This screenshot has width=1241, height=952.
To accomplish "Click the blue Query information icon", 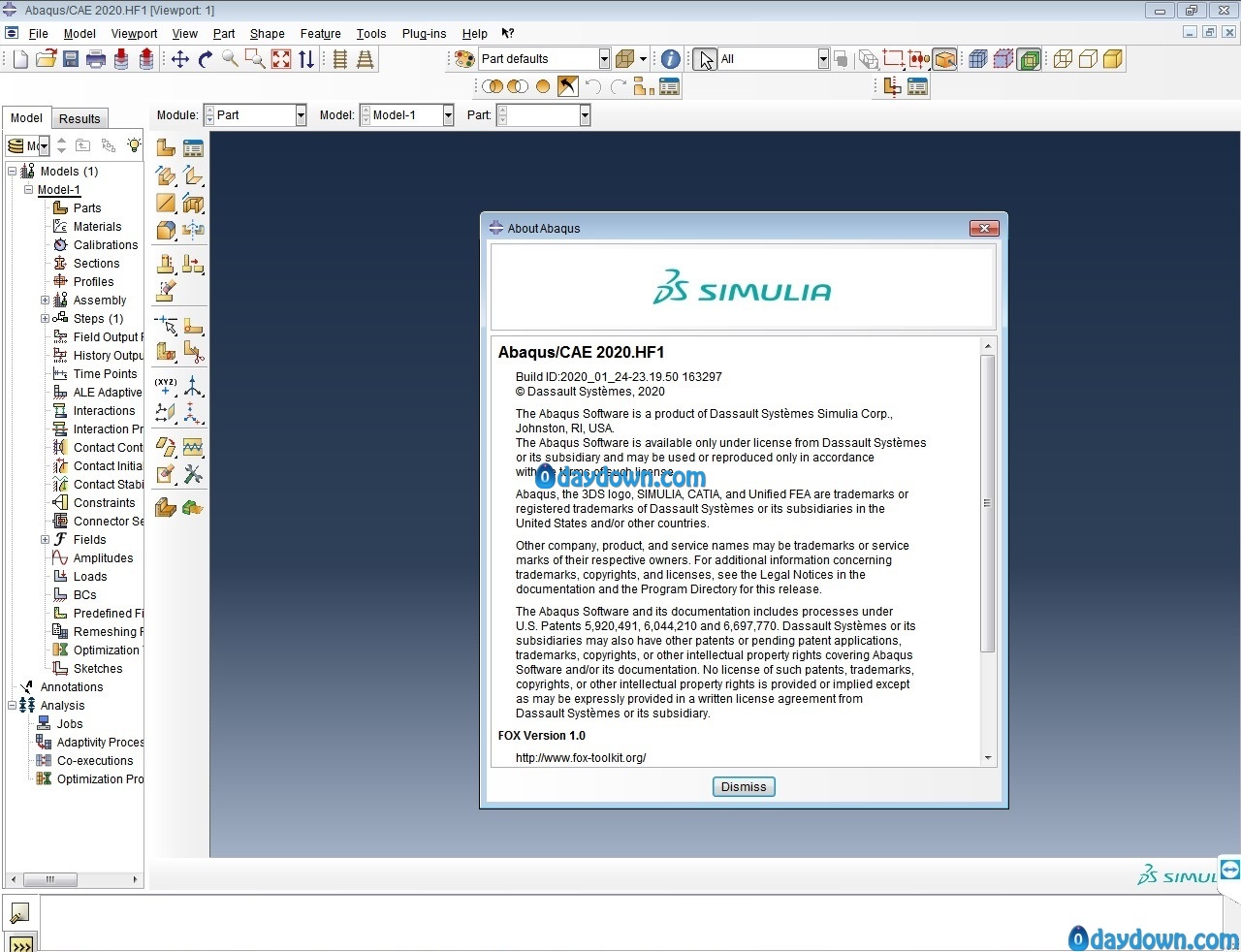I will [x=670, y=59].
